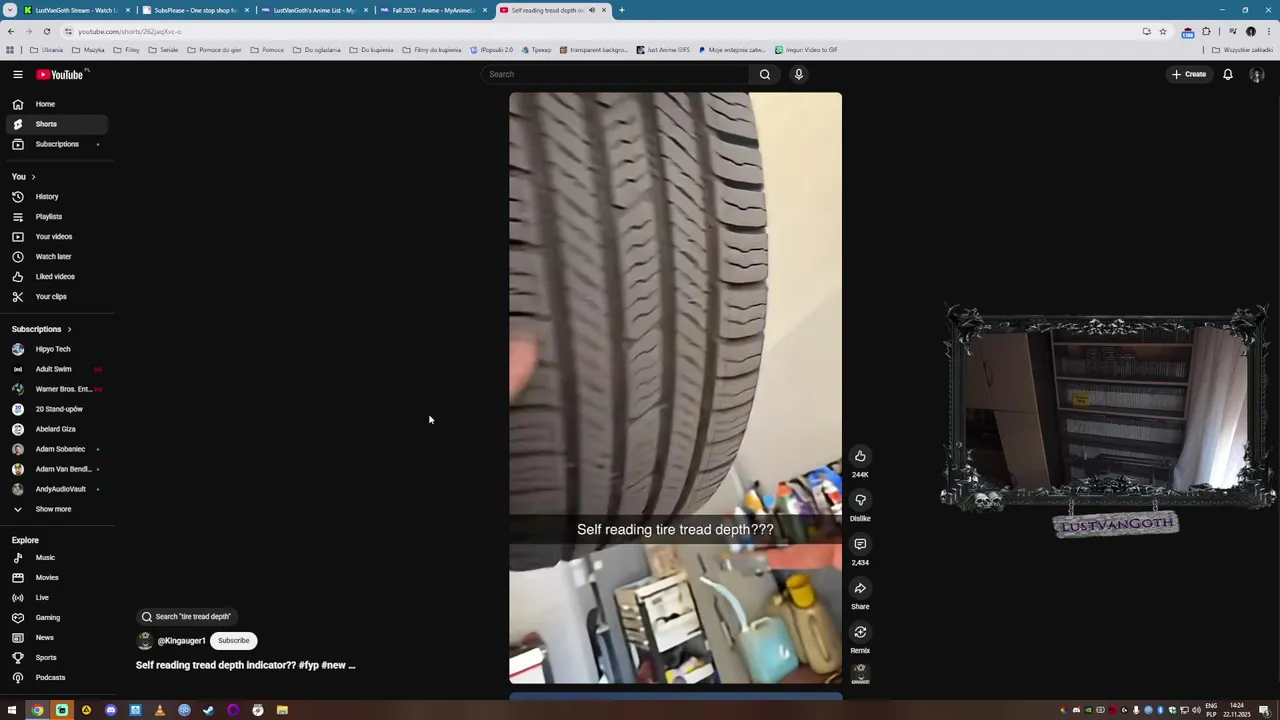Open YouTube notifications bell
Viewport: 1280px width, 720px height.
(1228, 74)
